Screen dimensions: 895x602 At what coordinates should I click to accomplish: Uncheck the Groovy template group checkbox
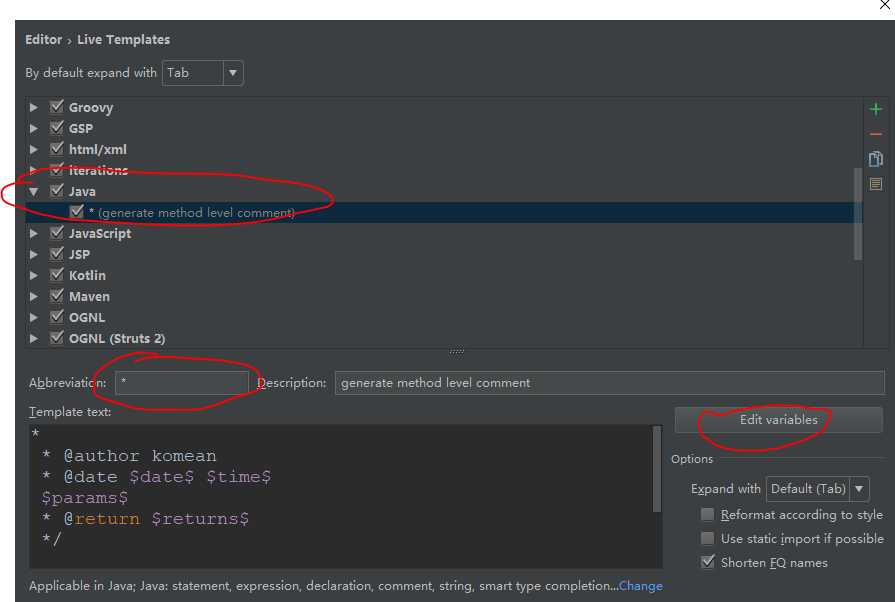tap(57, 107)
